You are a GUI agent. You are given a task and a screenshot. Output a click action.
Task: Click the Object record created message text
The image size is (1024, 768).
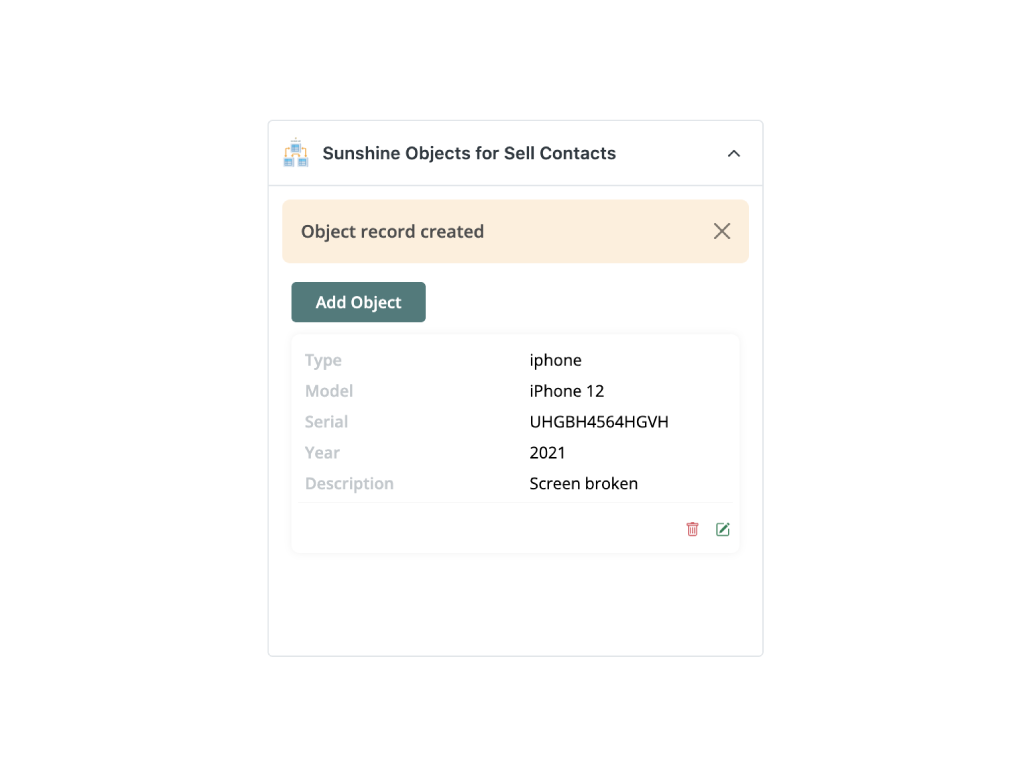click(392, 231)
